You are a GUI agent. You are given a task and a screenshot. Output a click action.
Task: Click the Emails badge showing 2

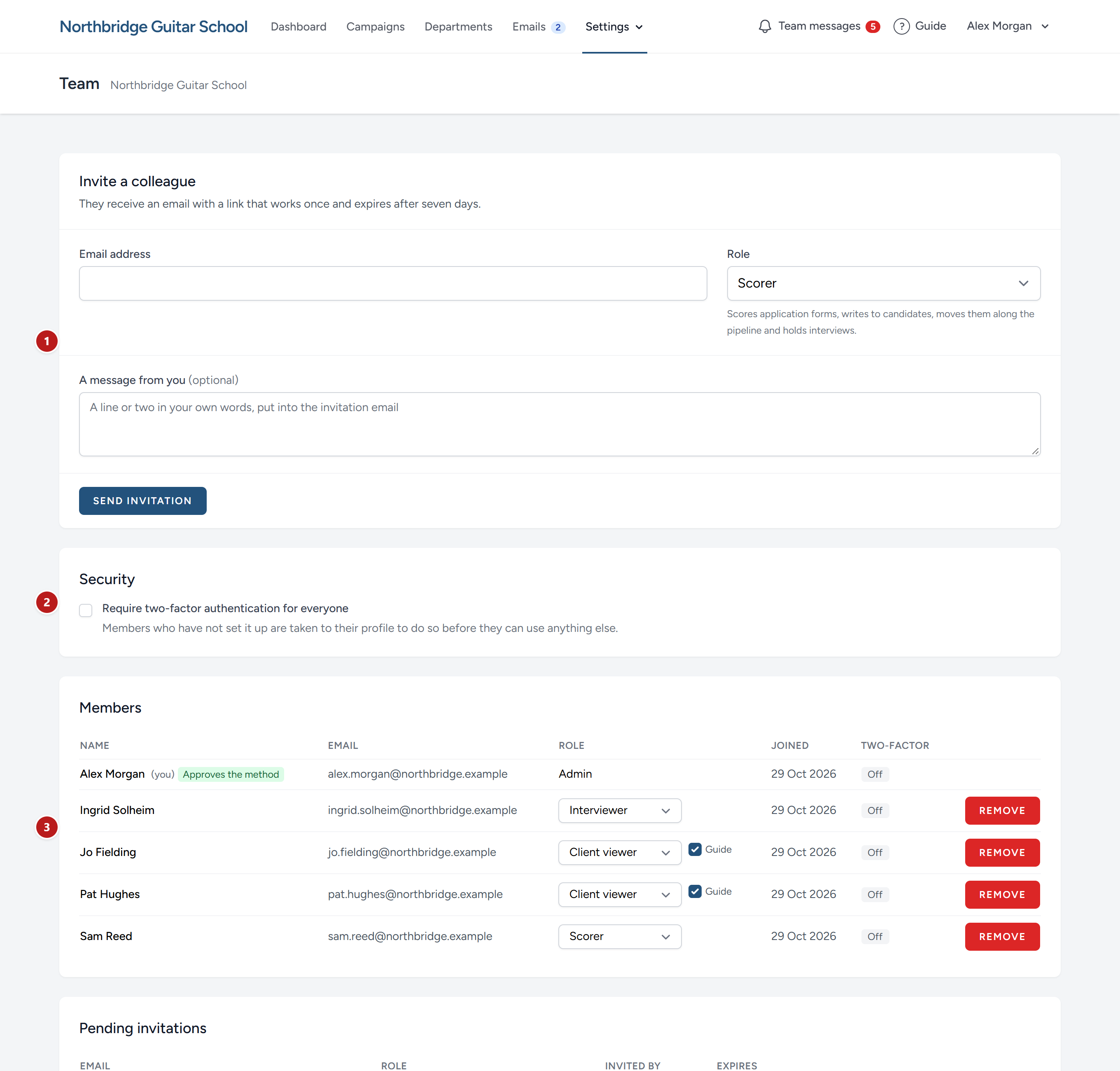point(558,28)
